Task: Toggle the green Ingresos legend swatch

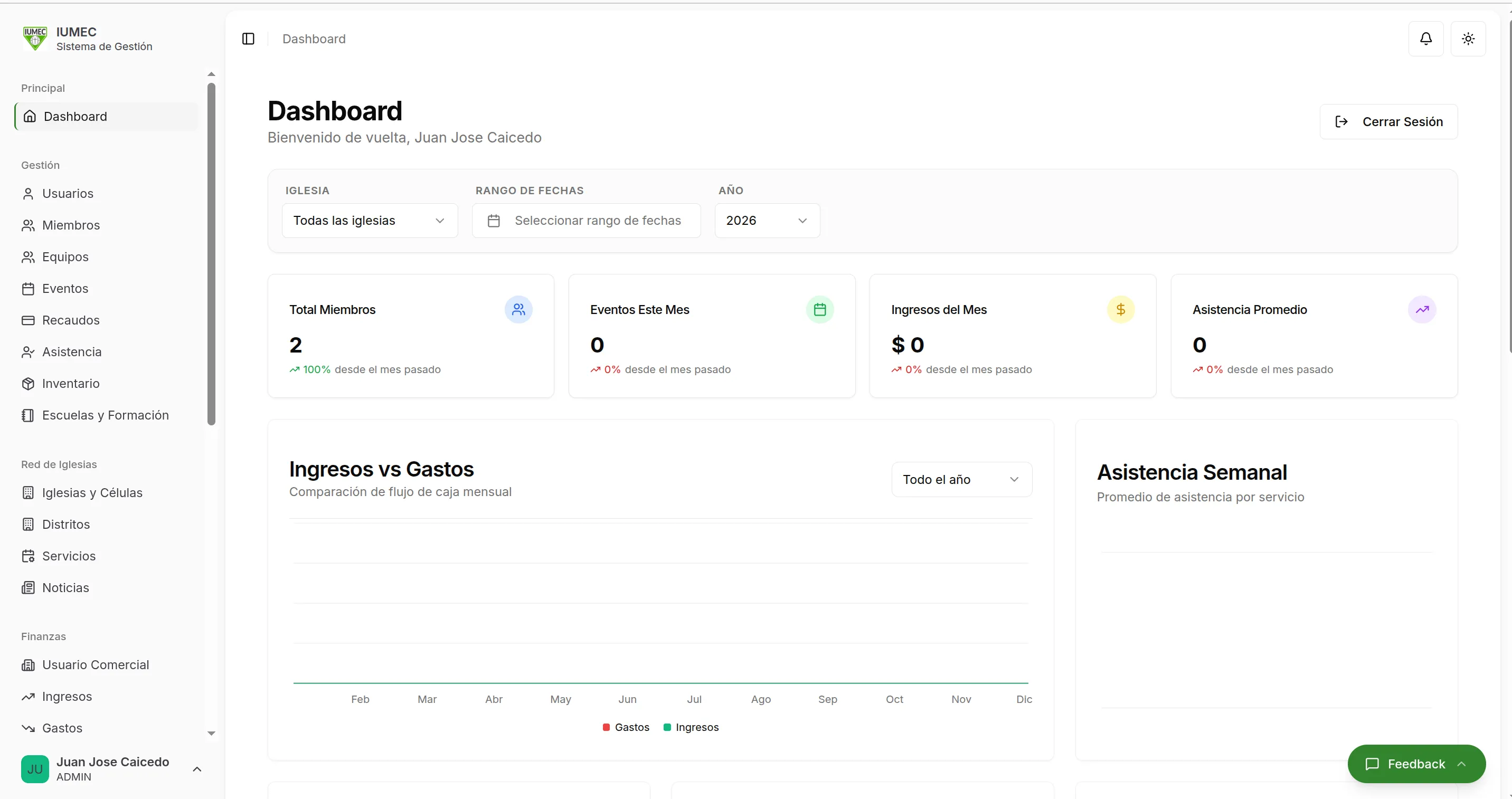Action: [x=667, y=727]
